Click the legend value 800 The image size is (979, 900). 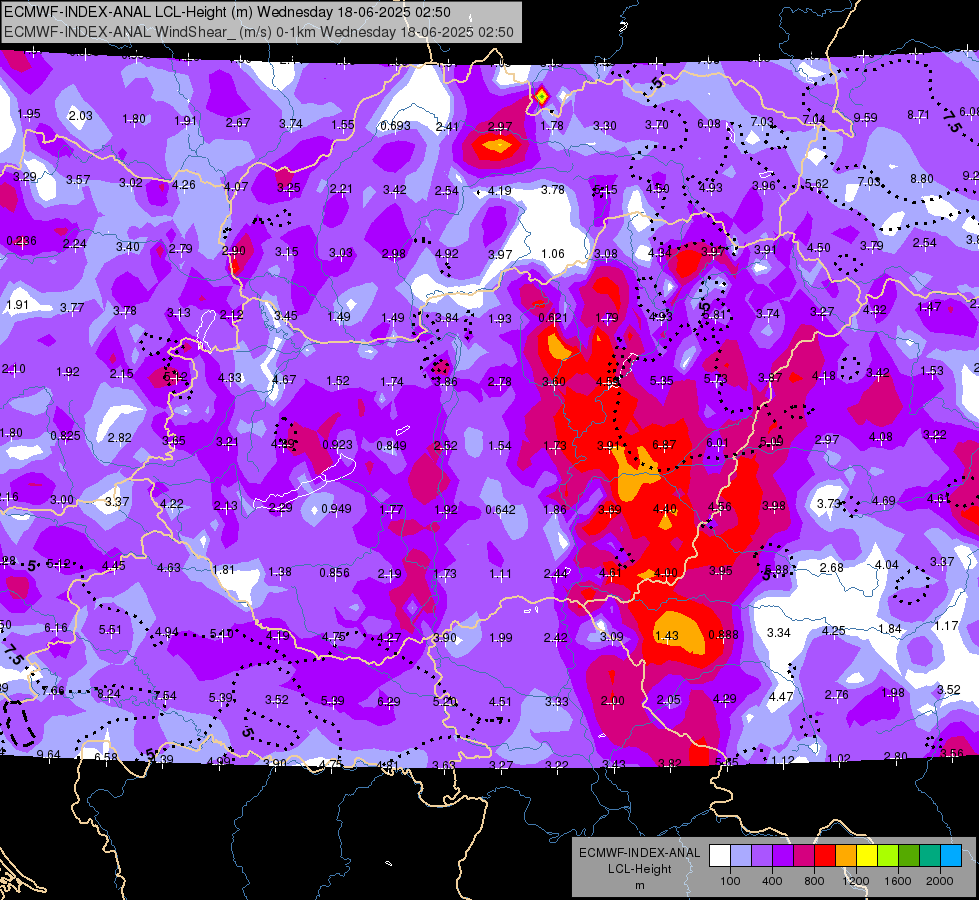pos(814,881)
